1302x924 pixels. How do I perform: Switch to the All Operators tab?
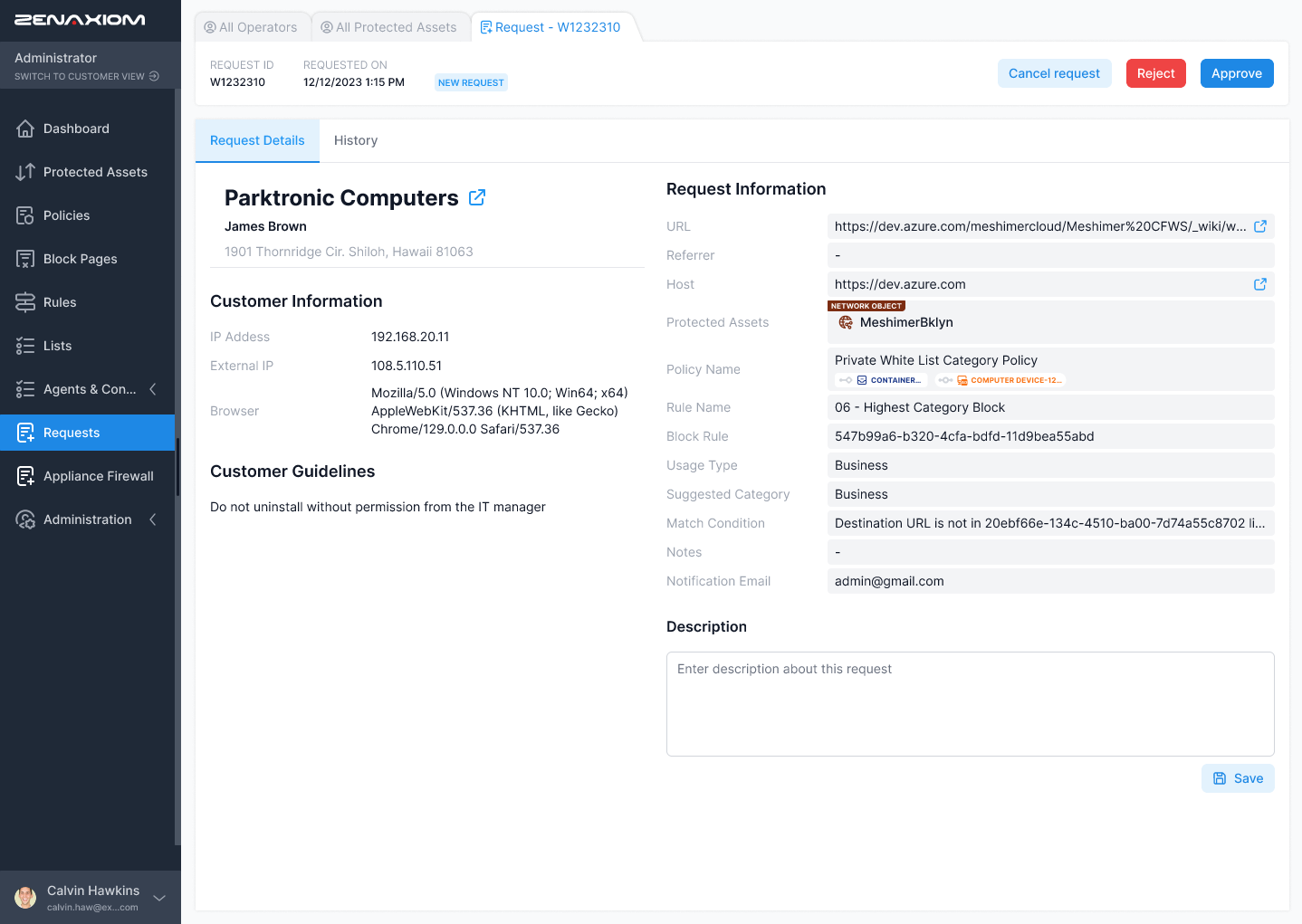(251, 27)
